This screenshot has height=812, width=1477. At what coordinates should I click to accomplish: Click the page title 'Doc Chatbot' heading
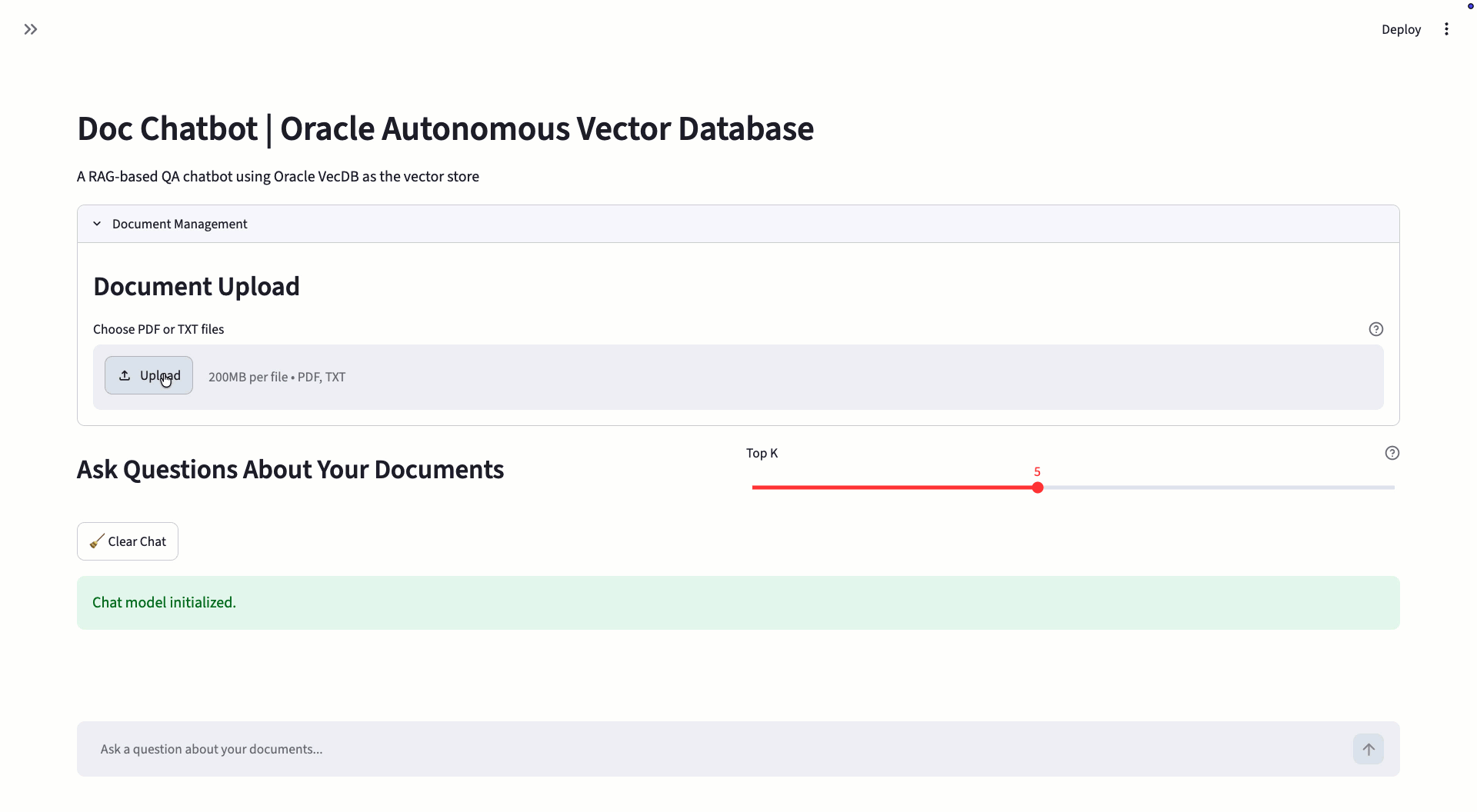click(445, 128)
